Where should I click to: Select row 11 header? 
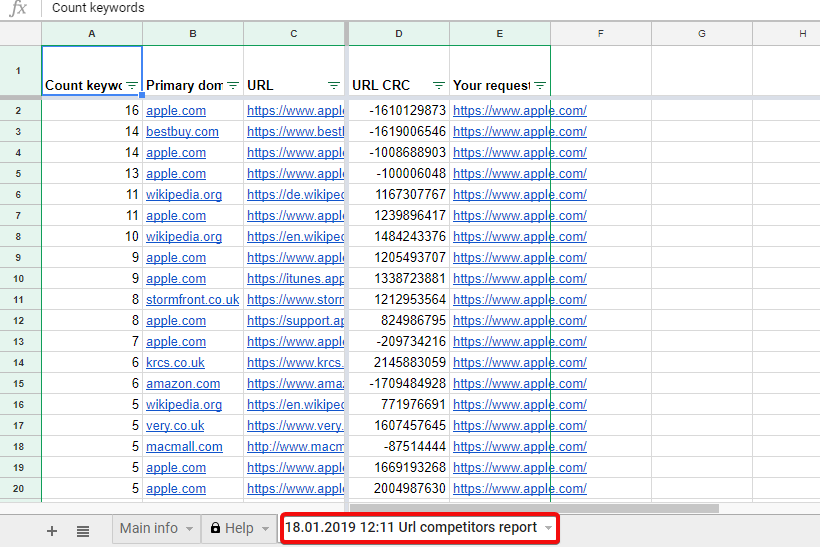click(18, 300)
